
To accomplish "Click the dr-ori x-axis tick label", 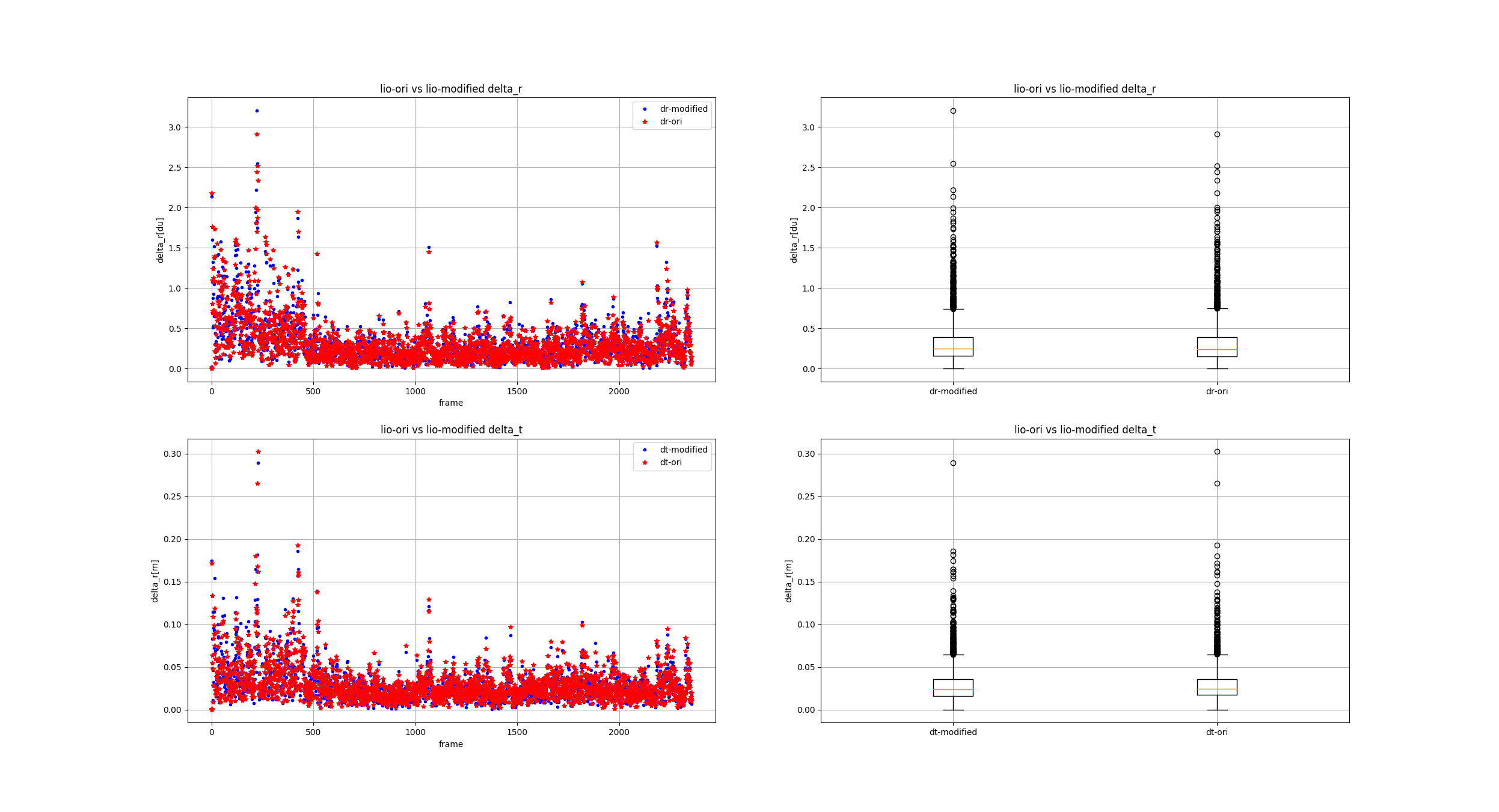I will (1217, 391).
